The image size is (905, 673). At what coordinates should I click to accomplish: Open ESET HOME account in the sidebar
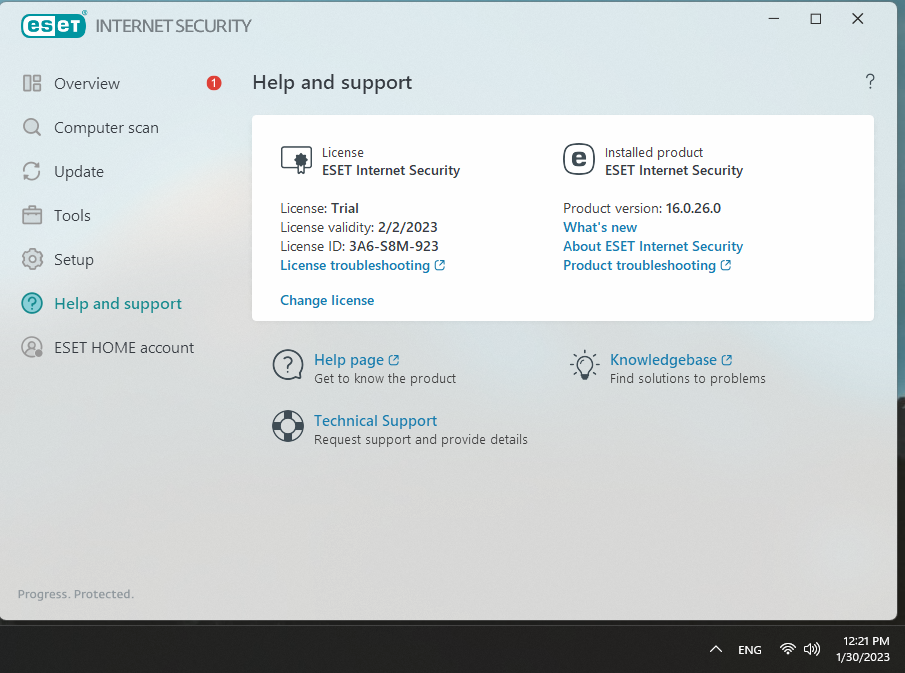pos(124,347)
